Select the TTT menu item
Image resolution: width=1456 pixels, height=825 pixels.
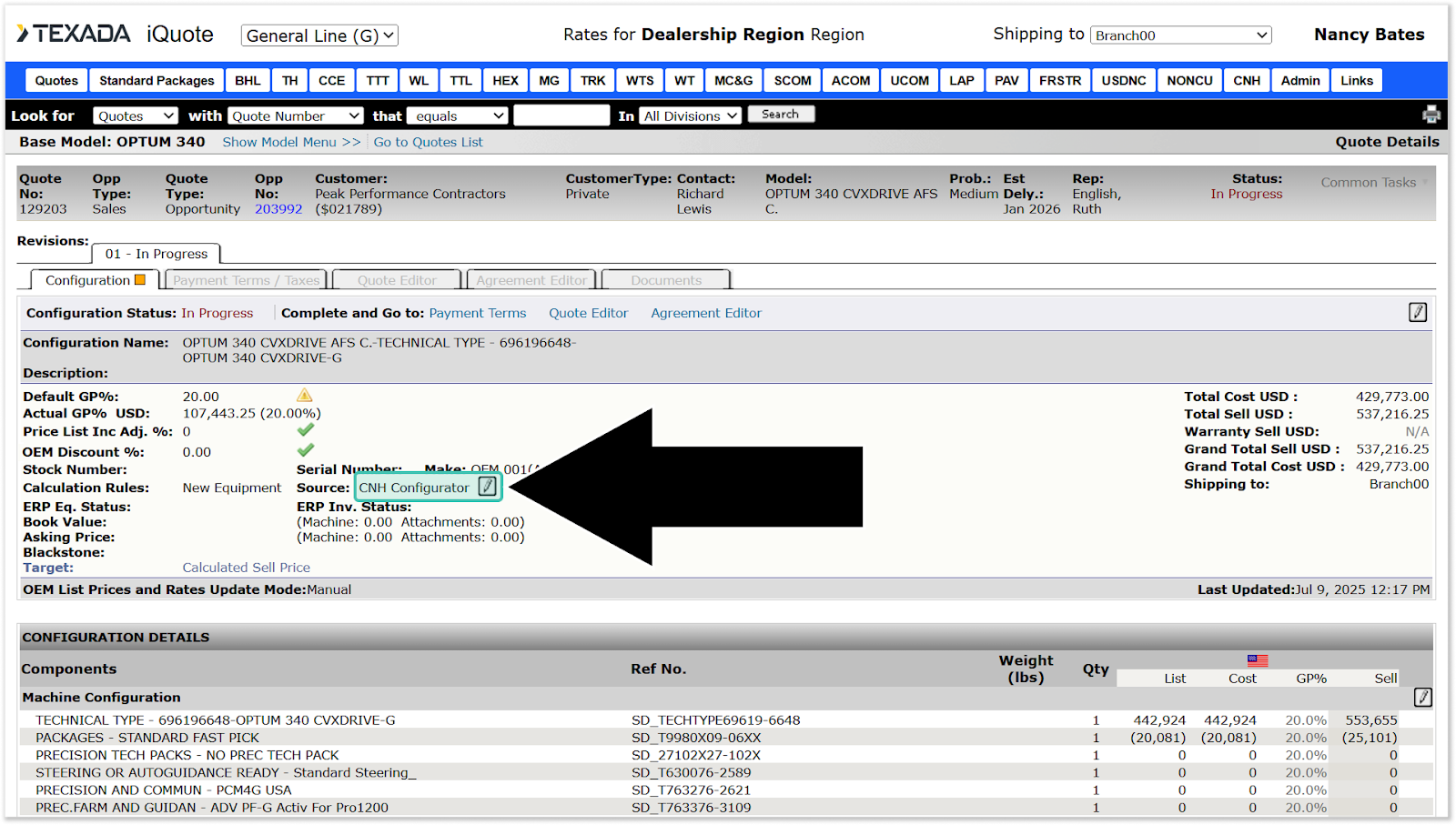[378, 80]
